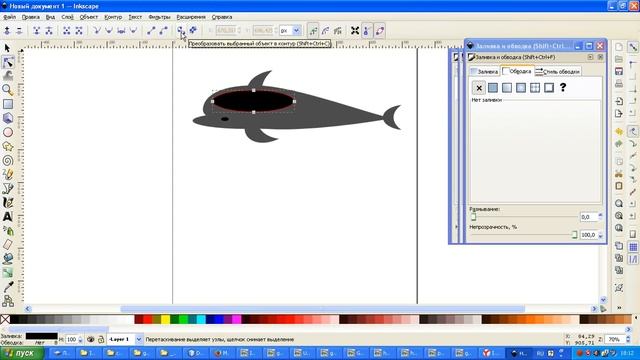Select the Zoom magnifier tool
The width and height of the screenshot is (640, 360).
(x=7, y=90)
